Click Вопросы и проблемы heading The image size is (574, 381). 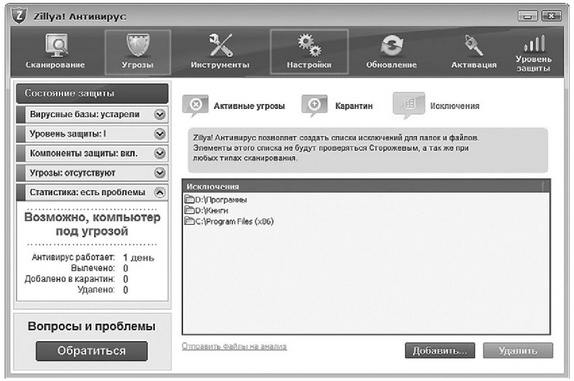pos(92,326)
